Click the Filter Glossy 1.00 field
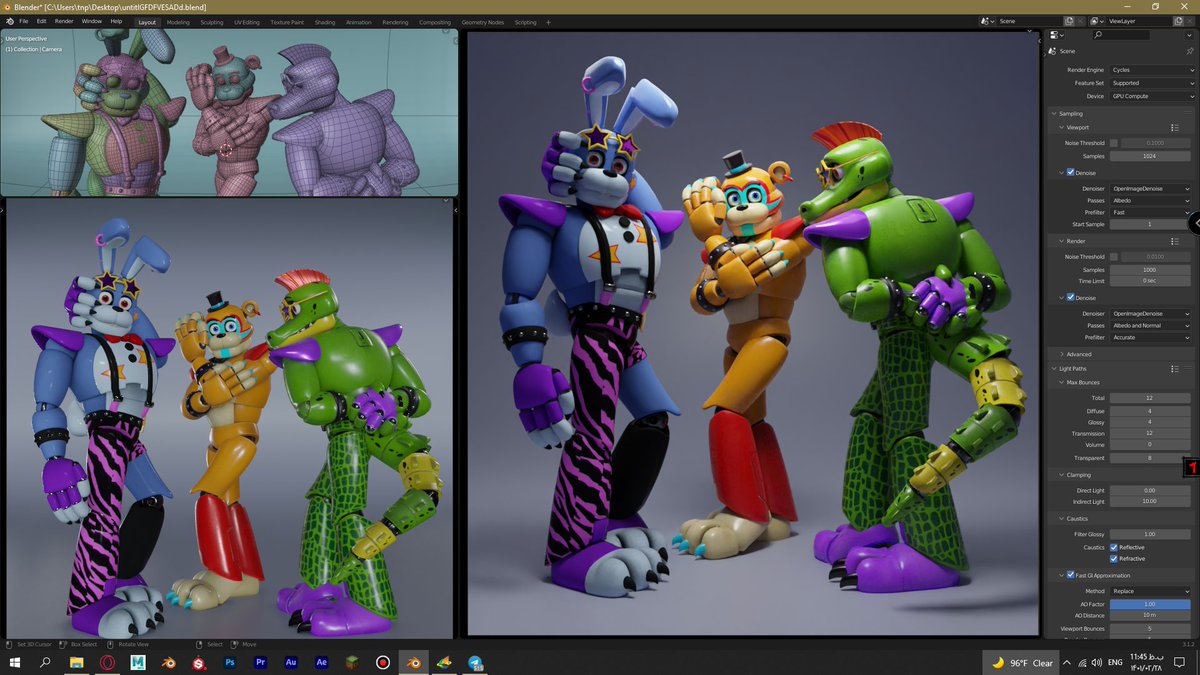Viewport: 1200px width, 675px height. tap(1149, 534)
